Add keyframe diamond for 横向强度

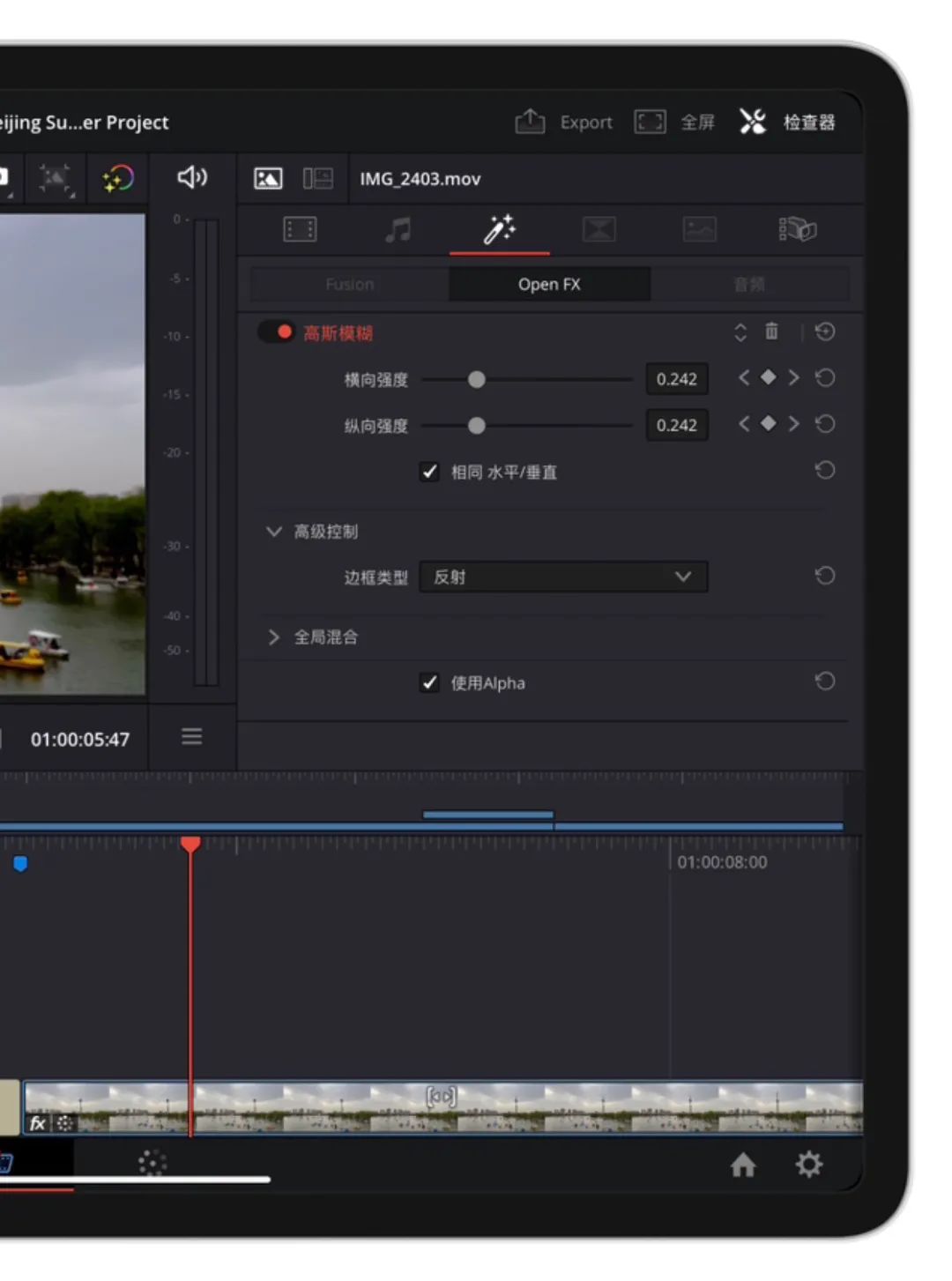[x=769, y=377]
